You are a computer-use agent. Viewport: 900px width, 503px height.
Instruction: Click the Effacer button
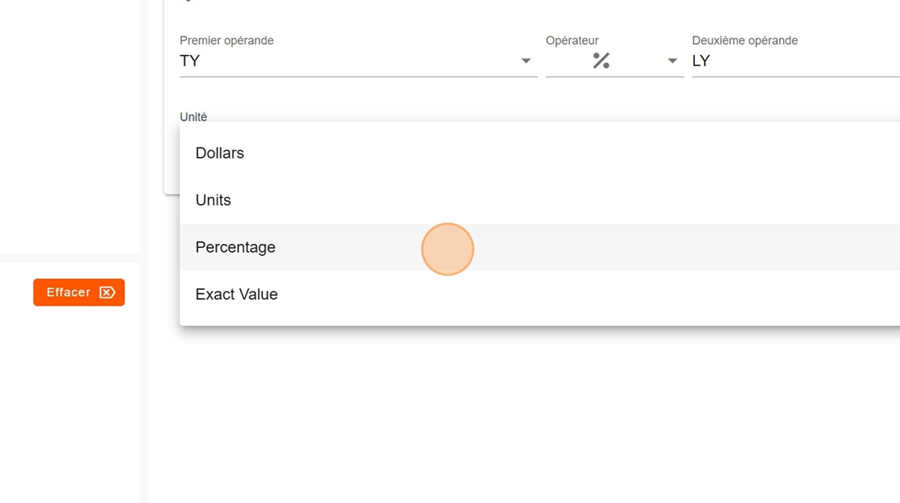pos(79,292)
